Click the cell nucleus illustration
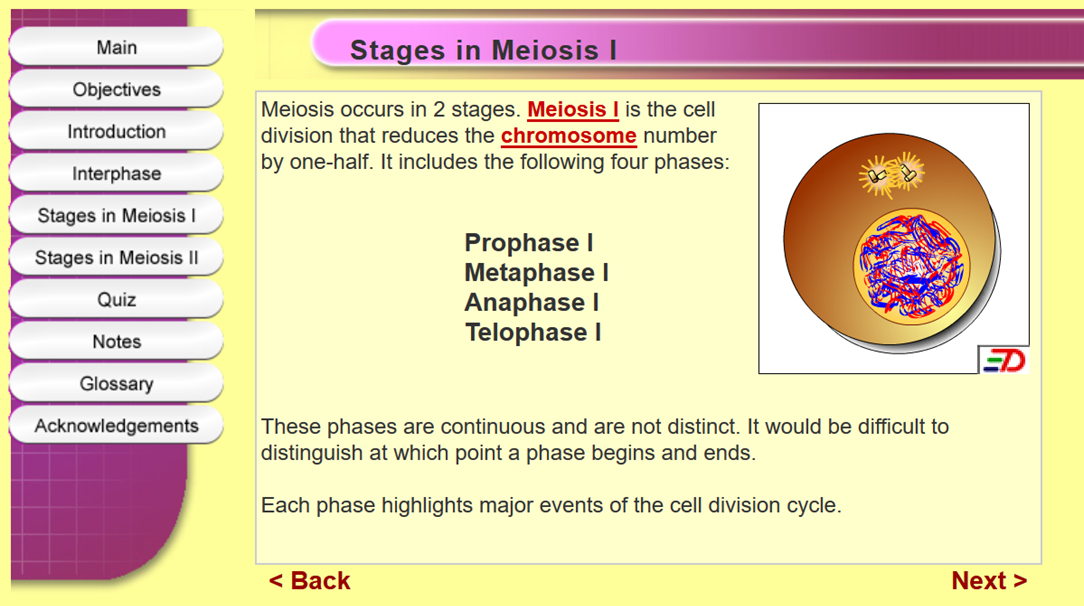This screenshot has width=1084, height=606. click(x=911, y=266)
